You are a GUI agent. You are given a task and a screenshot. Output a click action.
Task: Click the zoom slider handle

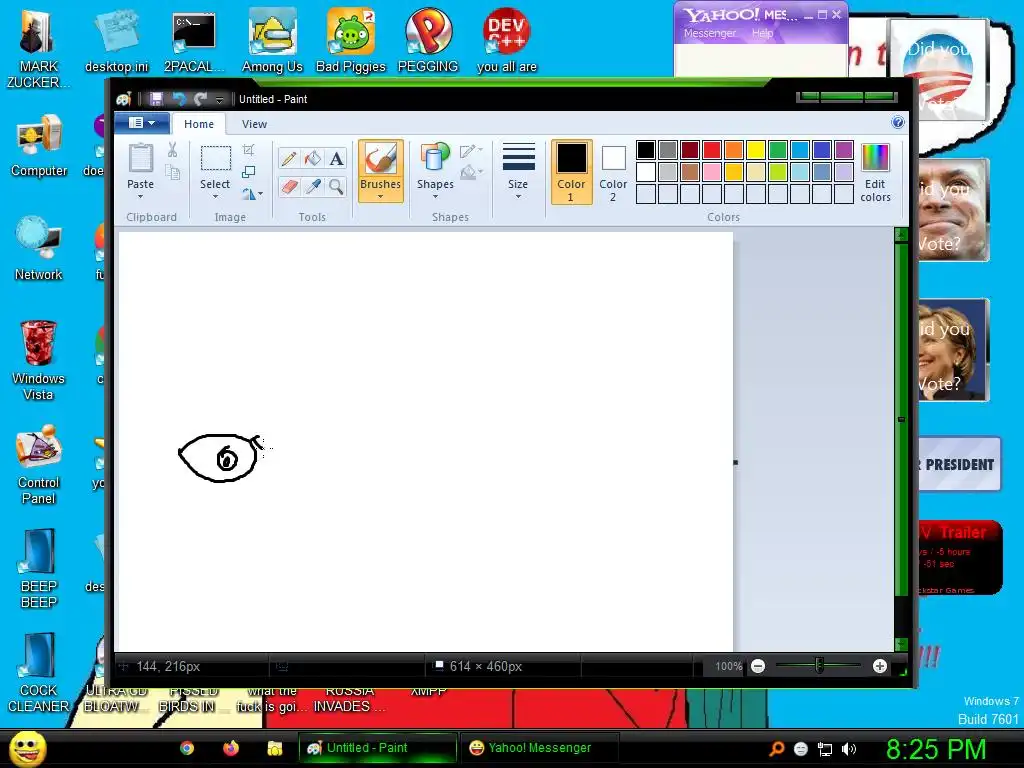click(x=819, y=666)
